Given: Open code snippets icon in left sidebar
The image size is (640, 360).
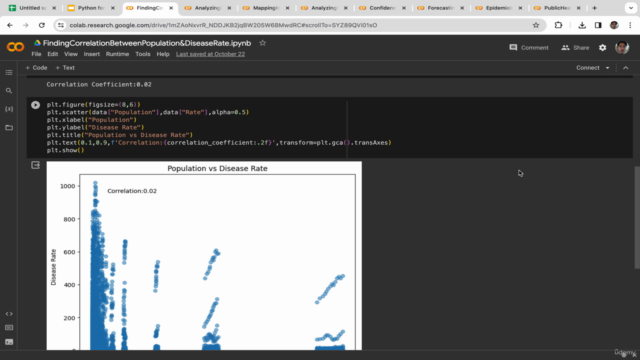Looking at the screenshot, I should 9,314.
